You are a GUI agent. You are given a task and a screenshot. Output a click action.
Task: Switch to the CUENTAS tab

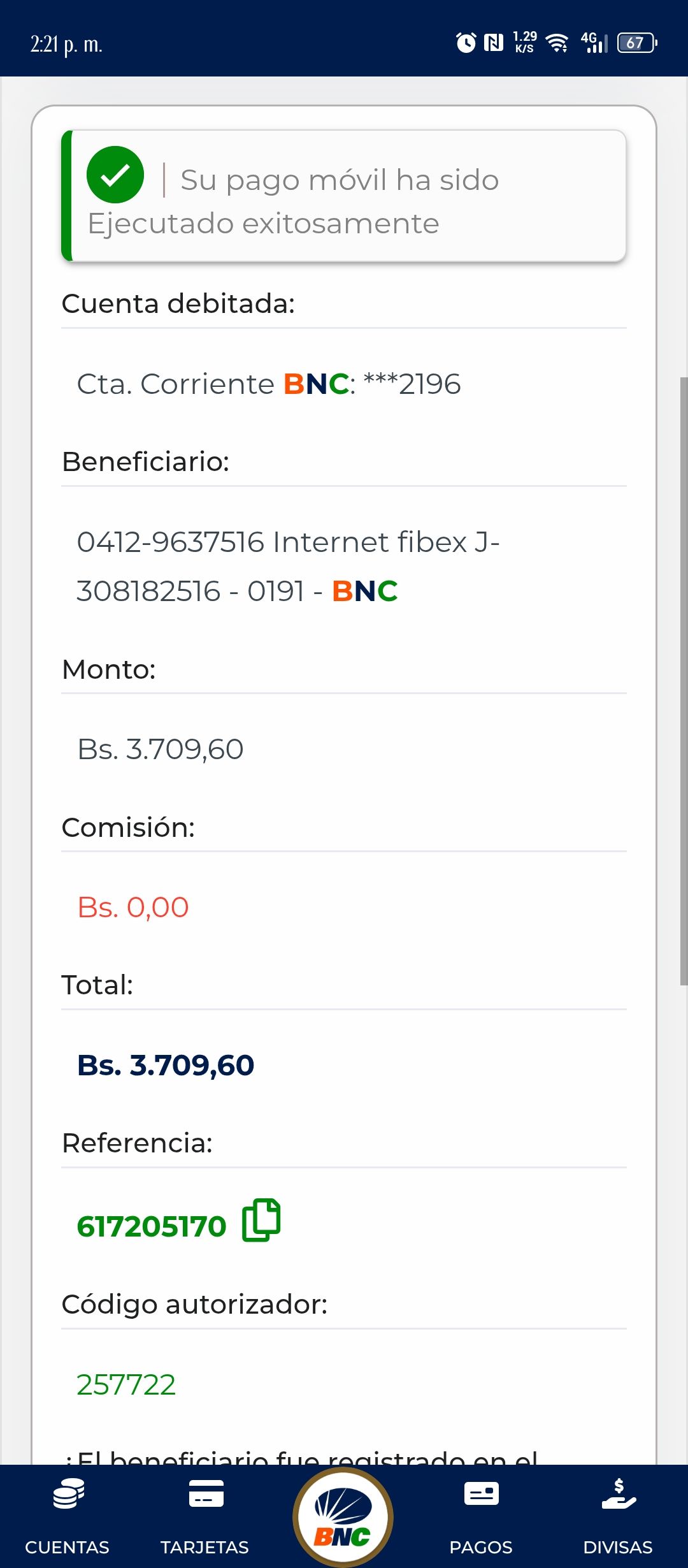67,1547
